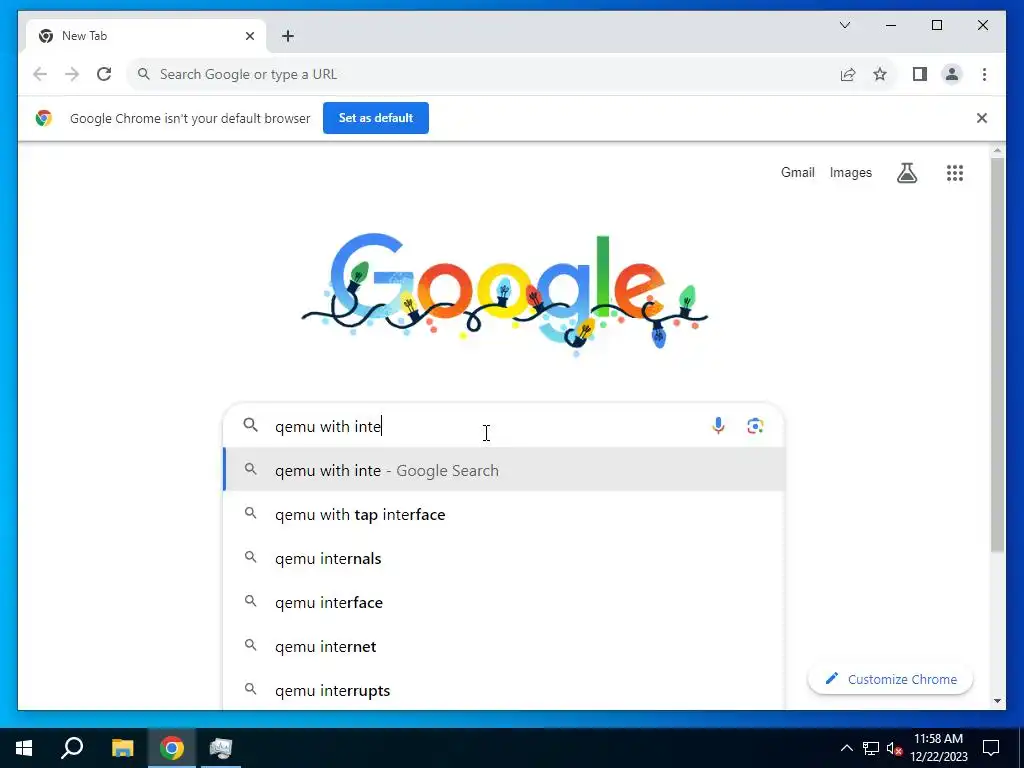Click the magnifier icon in the Google search box
This screenshot has height=768, width=1024.
click(x=251, y=425)
